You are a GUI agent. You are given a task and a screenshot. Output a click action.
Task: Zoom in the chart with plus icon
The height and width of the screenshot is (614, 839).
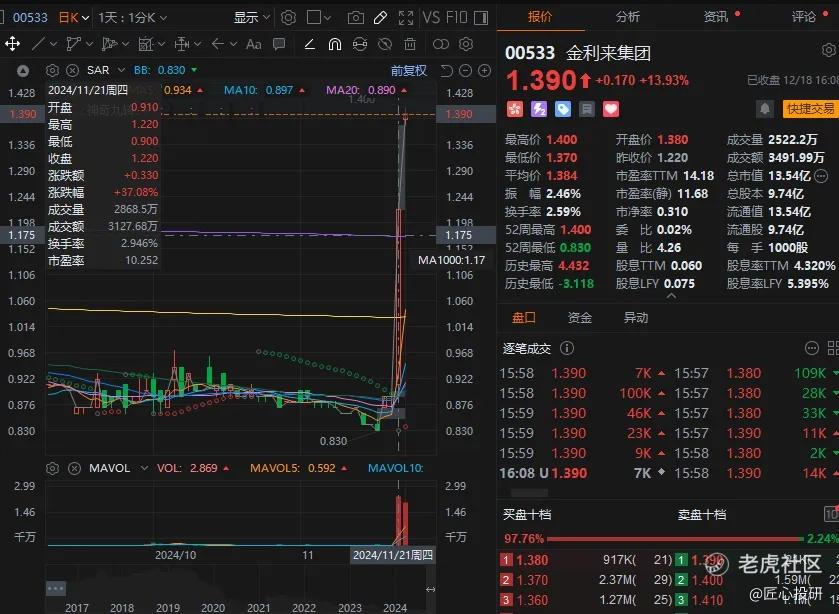tap(484, 71)
